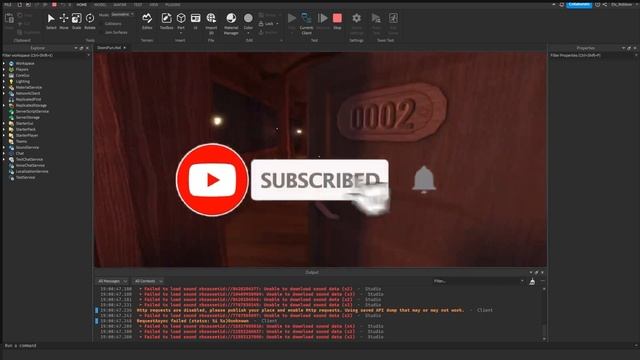The height and width of the screenshot is (360, 640).
Task: Click the greyed Play button
Action: pos(292,18)
